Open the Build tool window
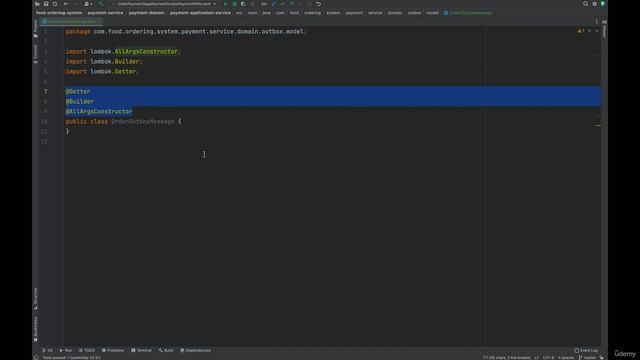 pos(166,350)
